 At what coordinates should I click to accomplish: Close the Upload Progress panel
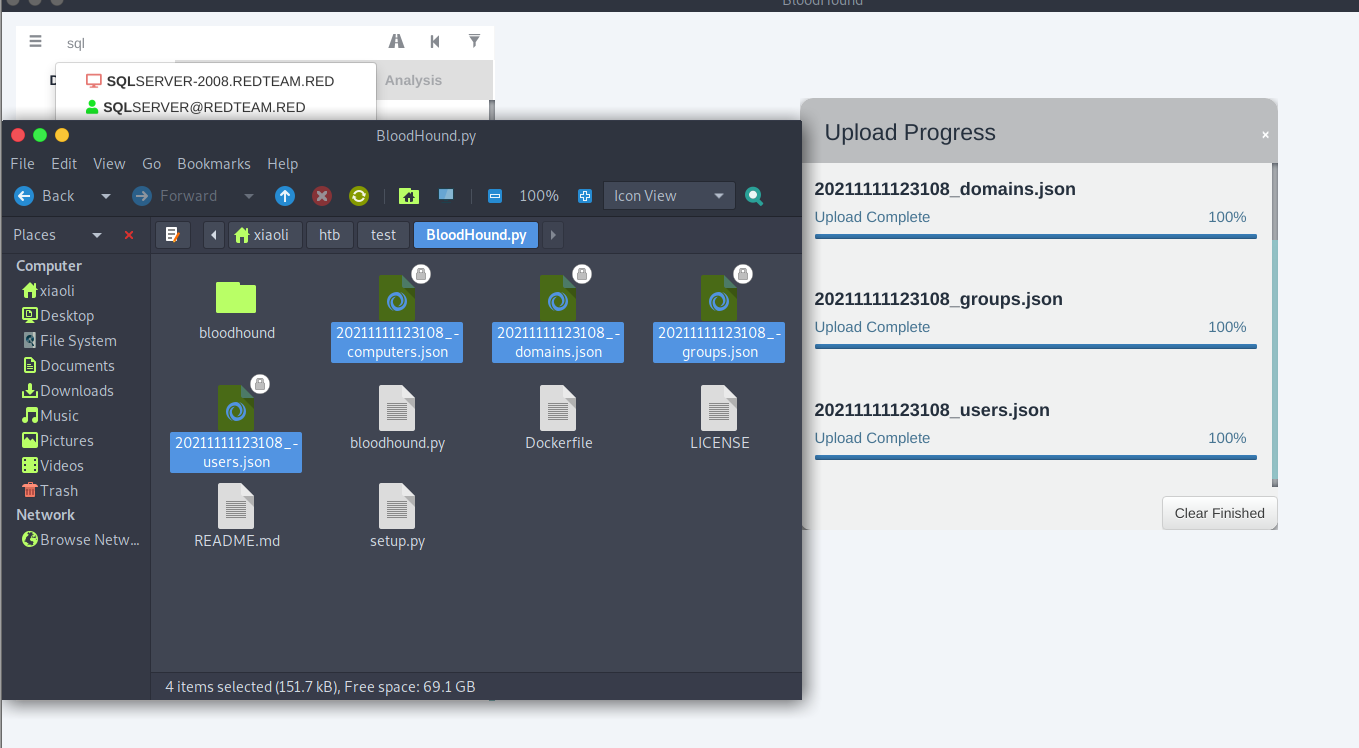(x=1265, y=134)
